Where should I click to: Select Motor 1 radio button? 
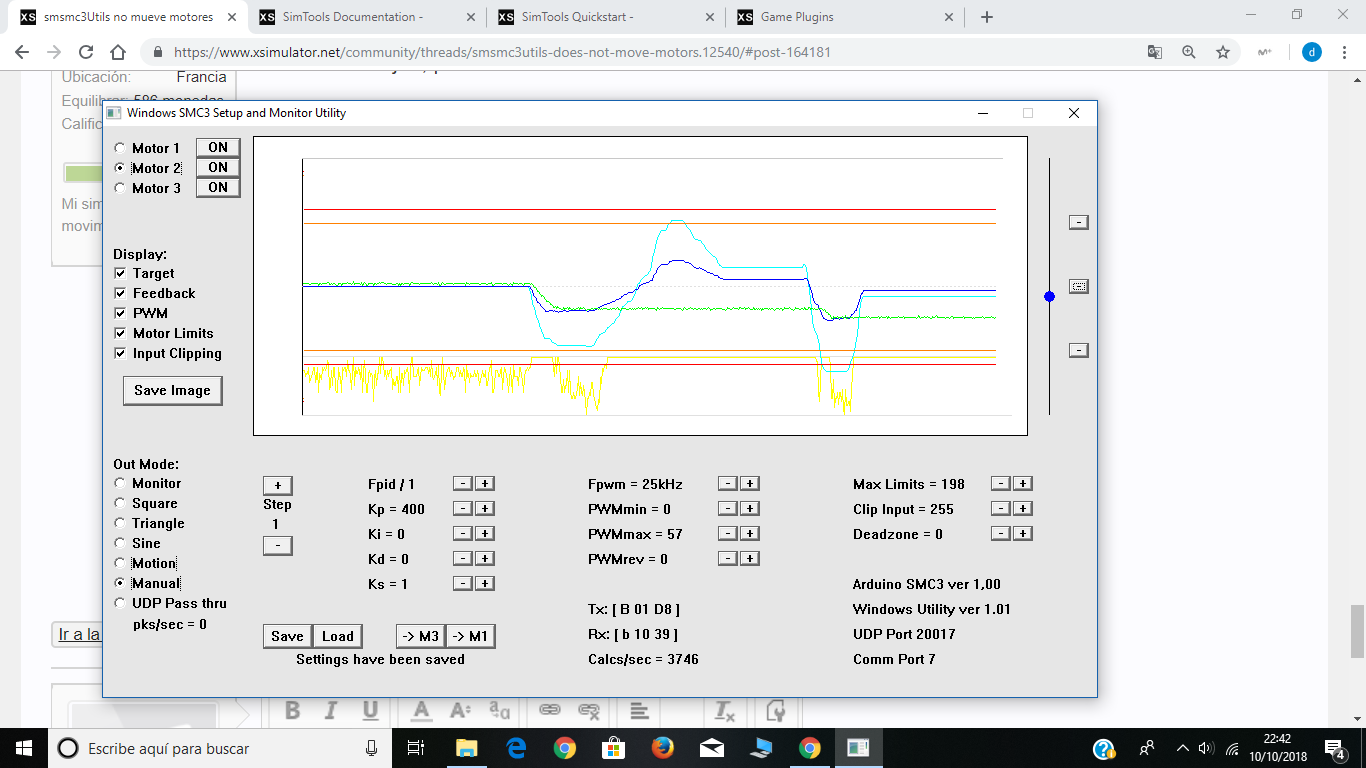click(120, 148)
